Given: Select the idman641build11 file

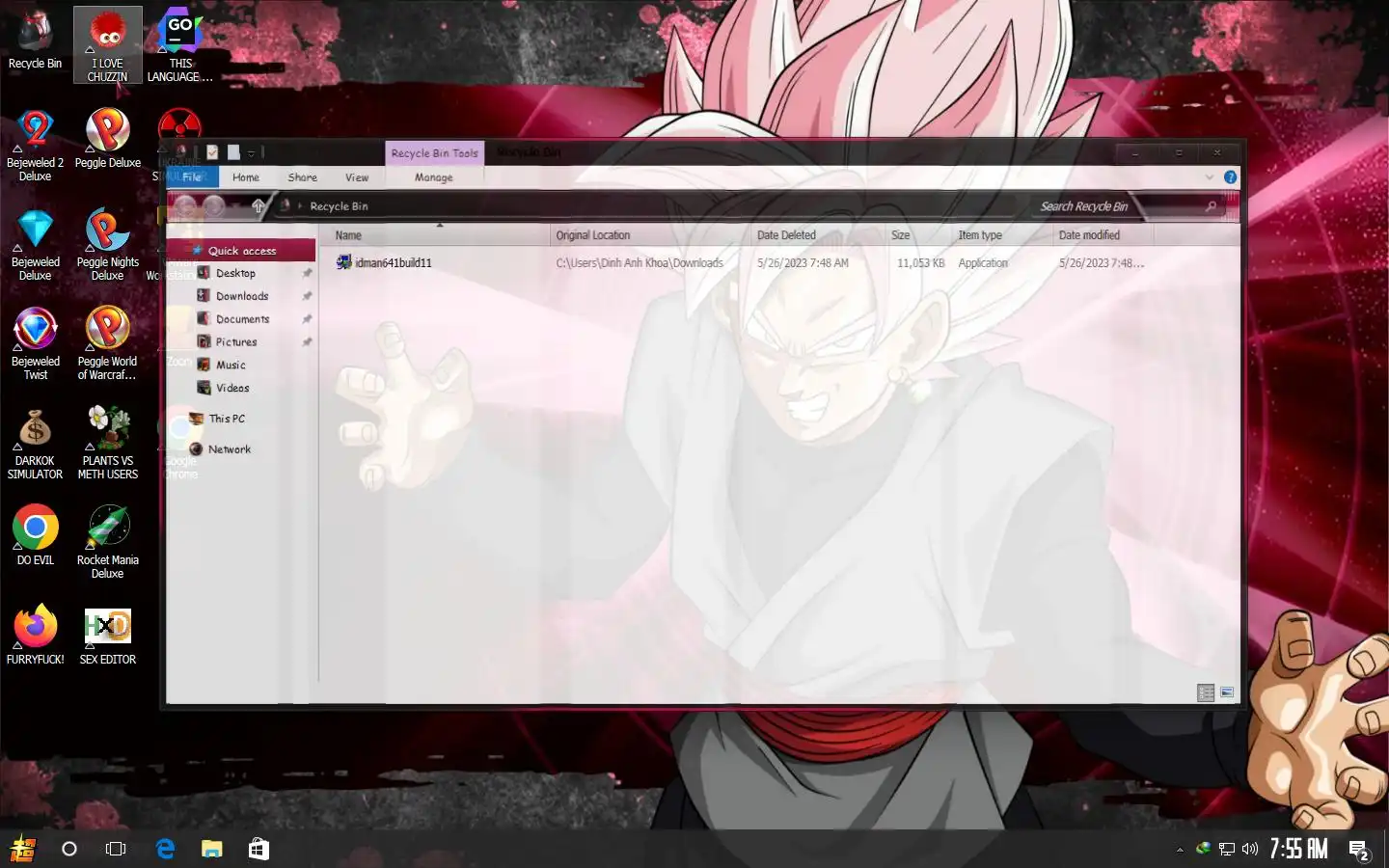Looking at the screenshot, I should [x=384, y=262].
